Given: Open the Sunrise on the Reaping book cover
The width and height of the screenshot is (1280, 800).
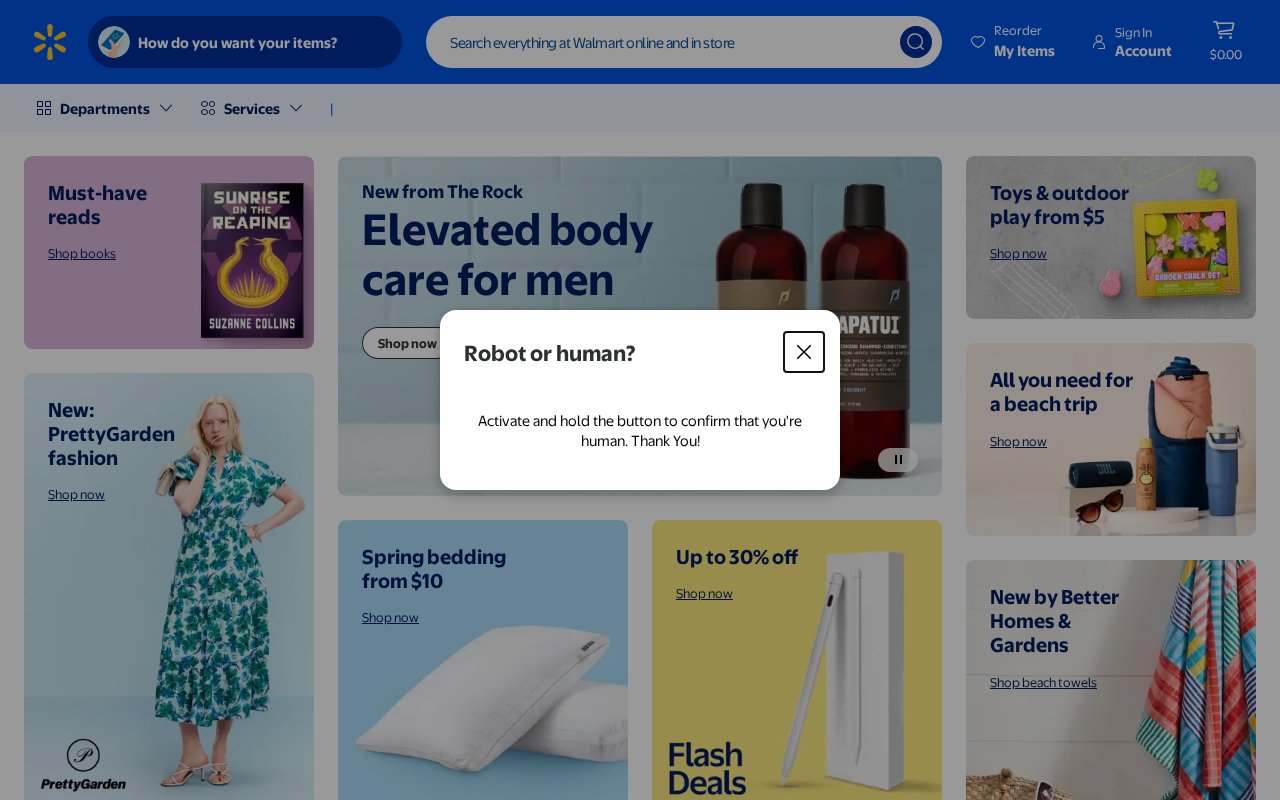Looking at the screenshot, I should pos(252,260).
